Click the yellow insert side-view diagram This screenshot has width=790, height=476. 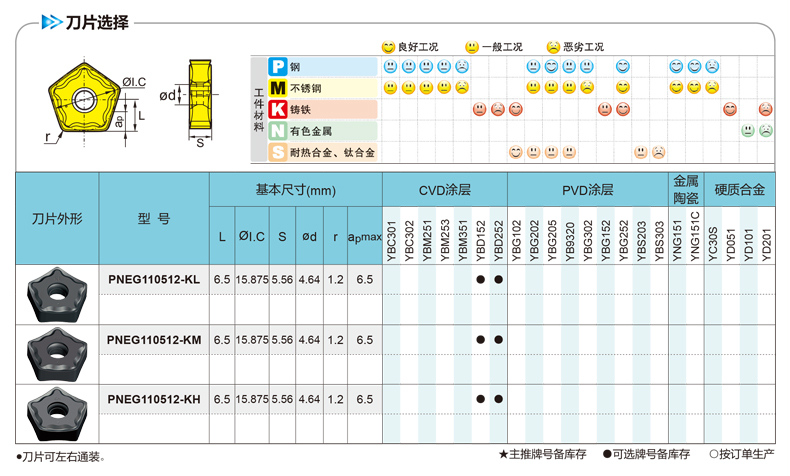click(x=201, y=96)
